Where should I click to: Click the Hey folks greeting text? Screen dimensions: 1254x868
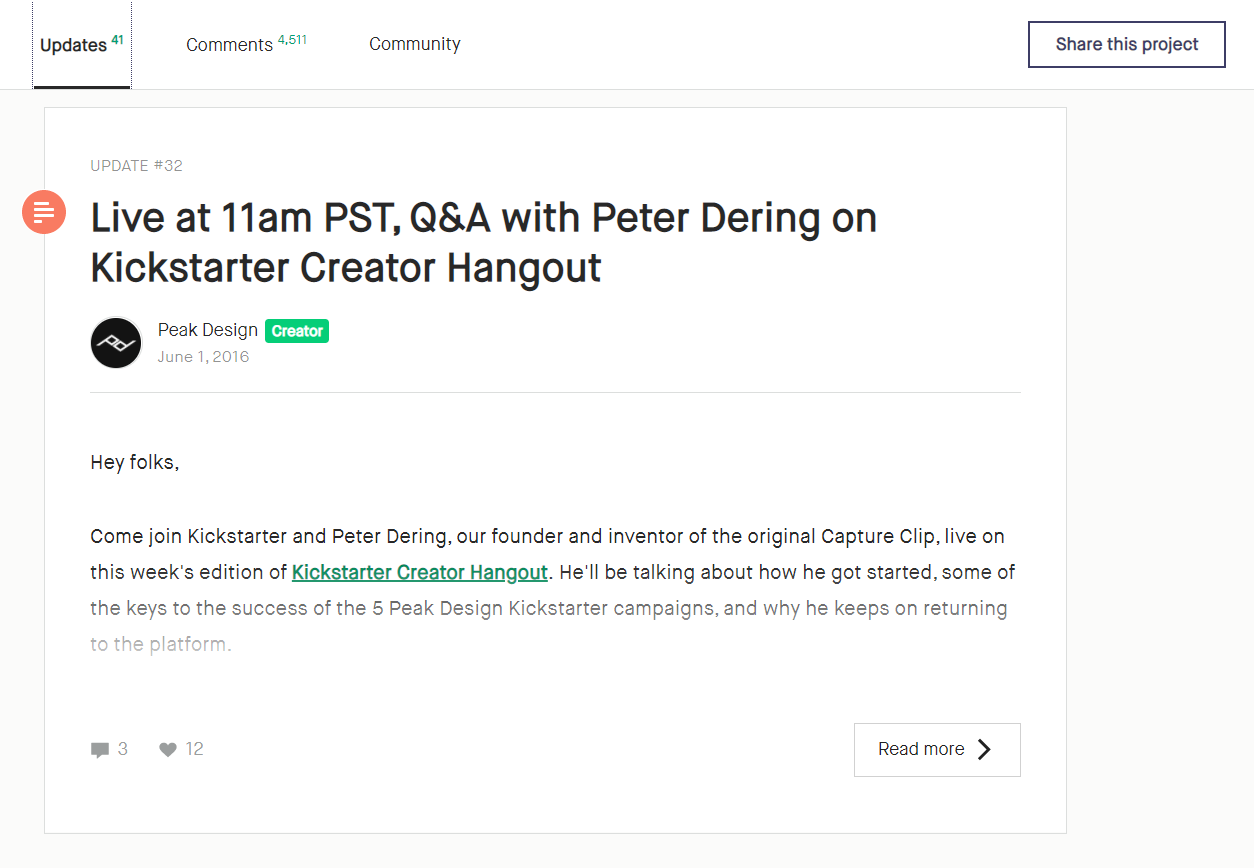pyautogui.click(x=135, y=463)
